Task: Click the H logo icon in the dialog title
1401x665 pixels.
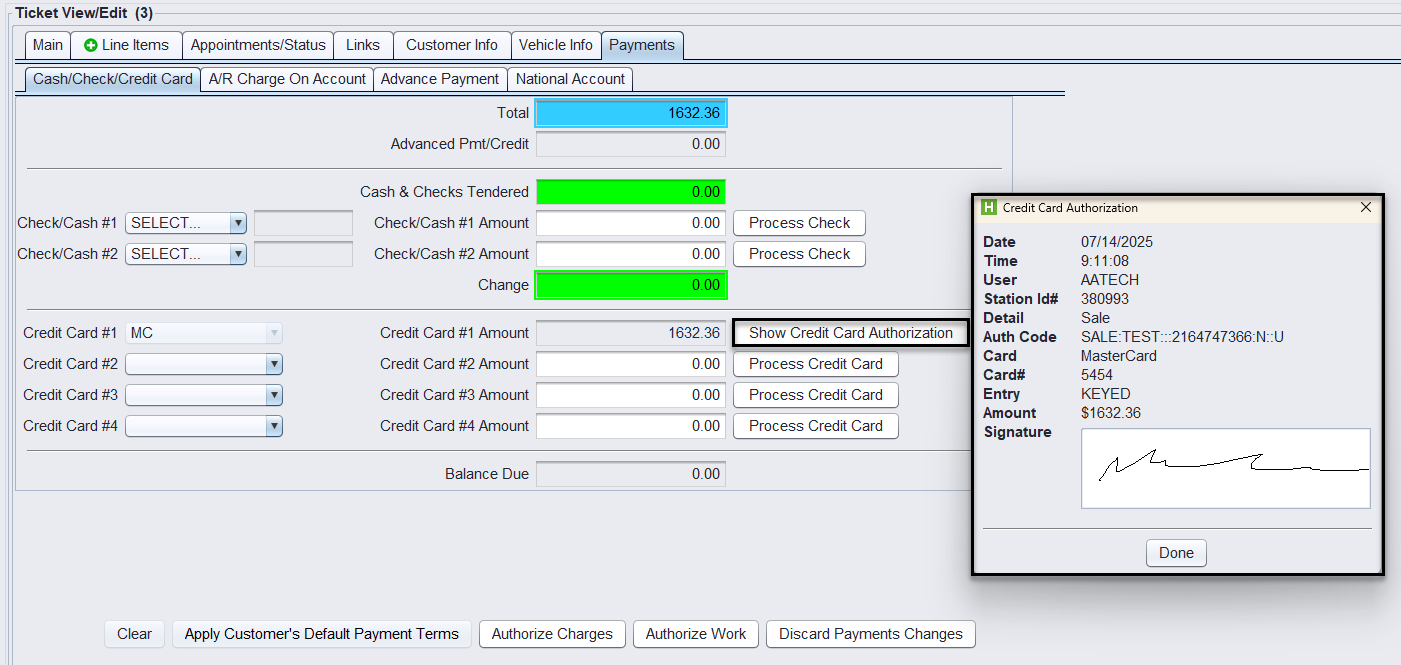Action: [x=989, y=208]
